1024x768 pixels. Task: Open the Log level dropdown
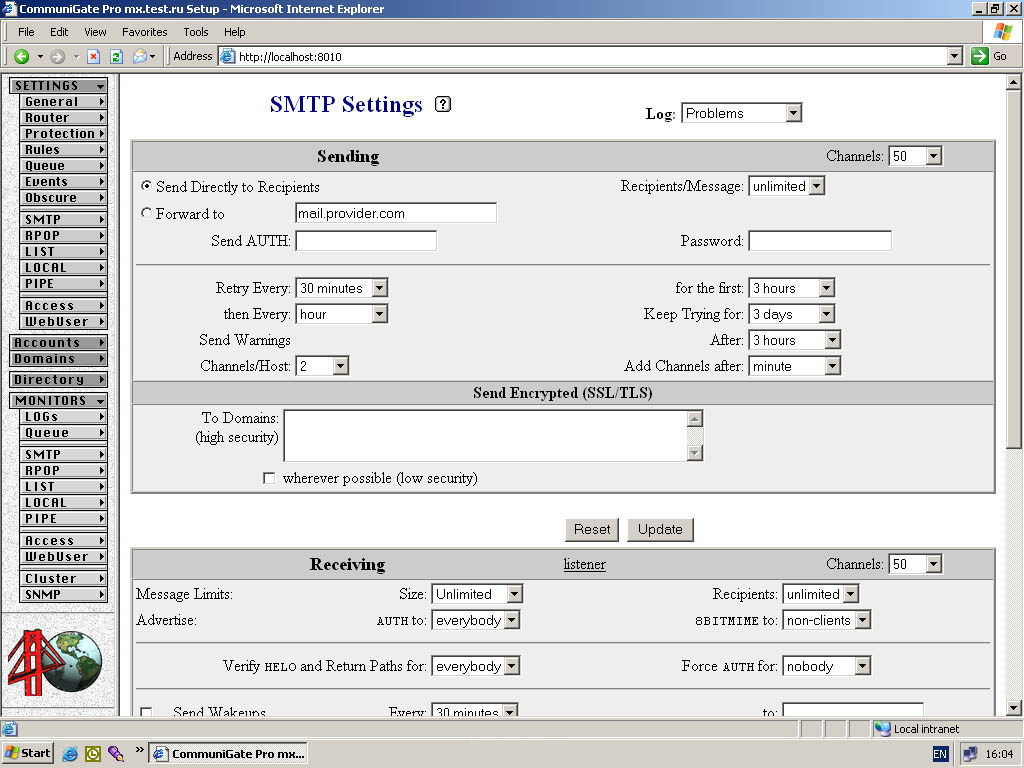(x=741, y=113)
